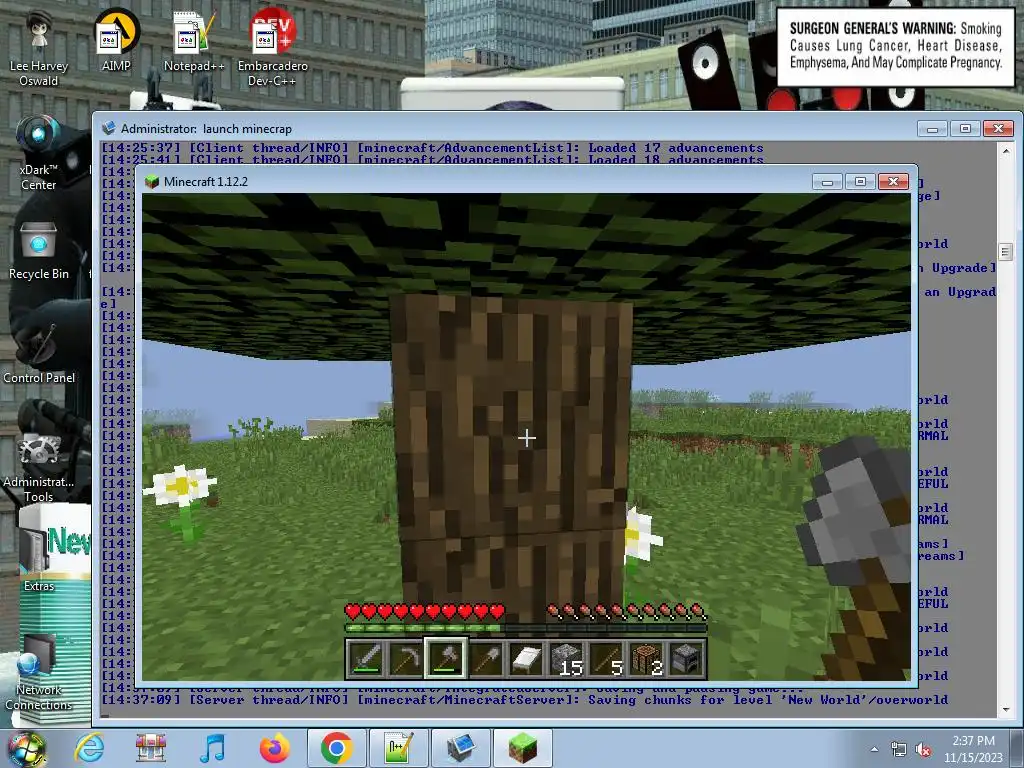Screen dimensions: 1024x768
Task: Open the music note taskbar app
Action: tap(212, 748)
